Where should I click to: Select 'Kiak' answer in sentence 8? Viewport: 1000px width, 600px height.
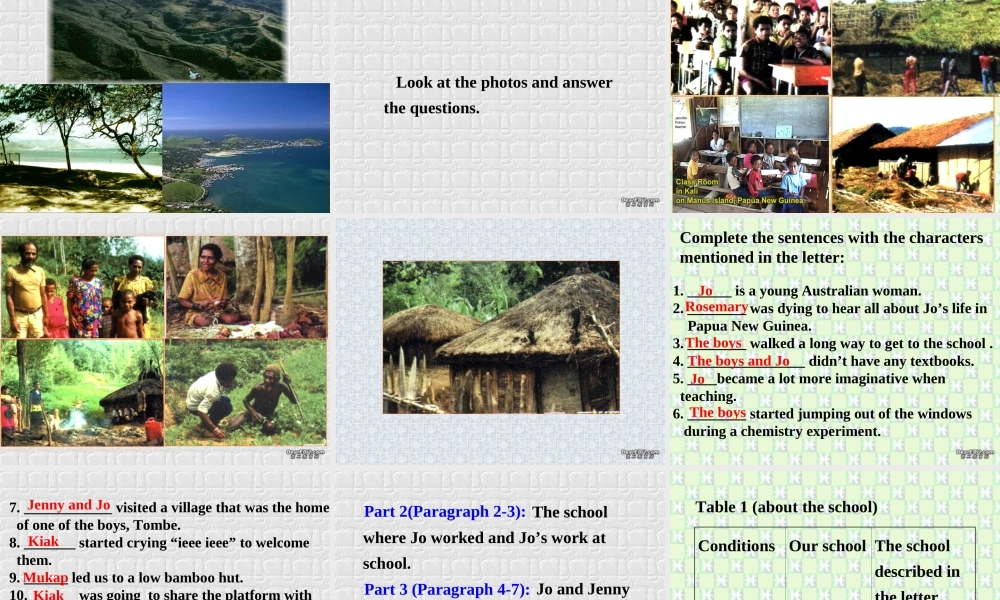[43, 541]
